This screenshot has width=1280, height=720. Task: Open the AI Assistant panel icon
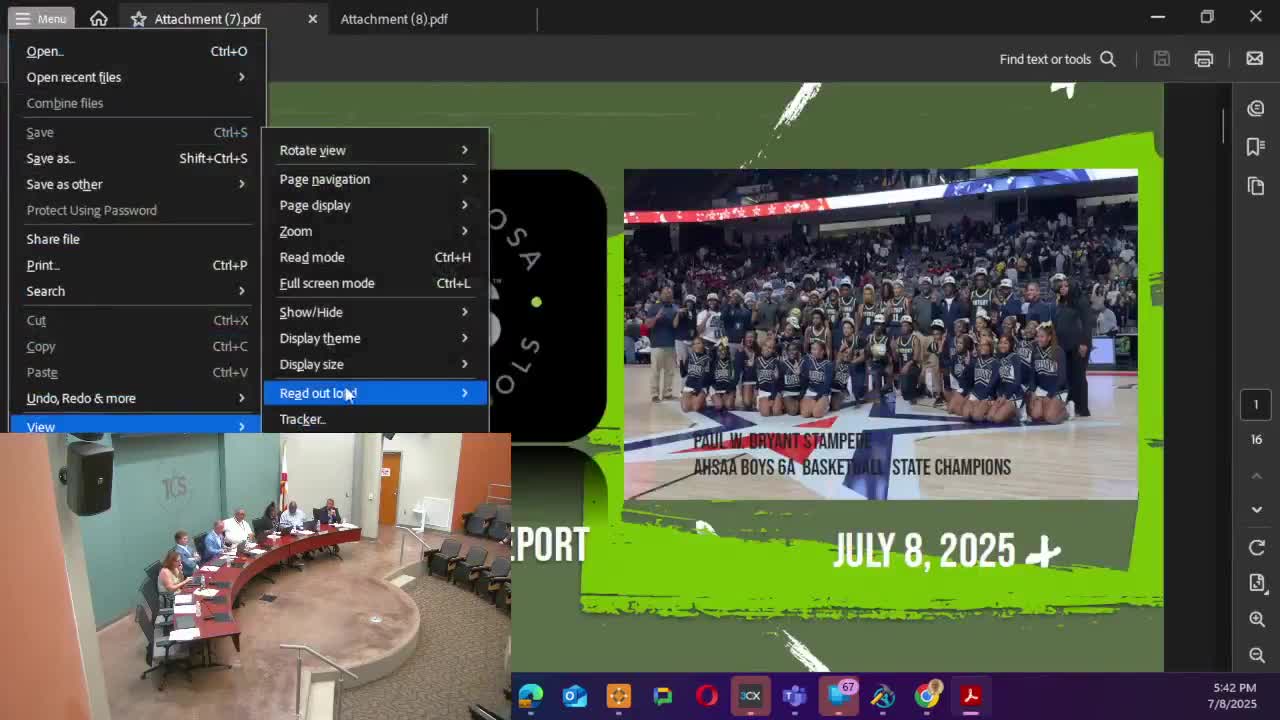coord(1256,108)
